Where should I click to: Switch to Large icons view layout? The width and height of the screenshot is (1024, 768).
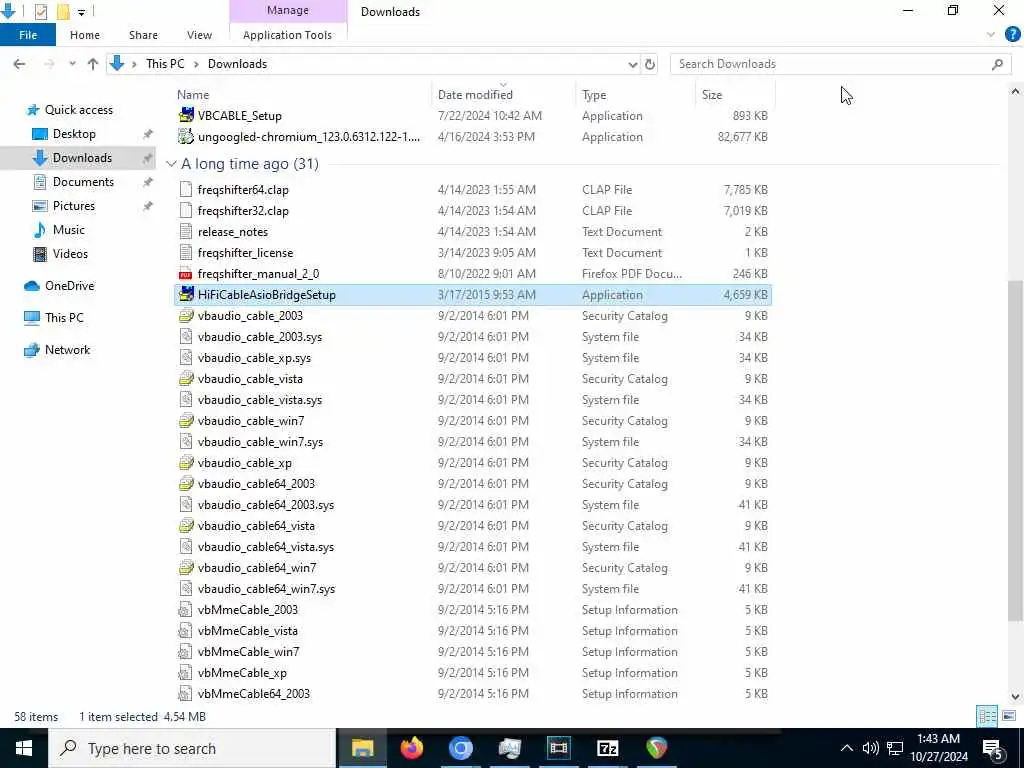pyautogui.click(x=1009, y=716)
